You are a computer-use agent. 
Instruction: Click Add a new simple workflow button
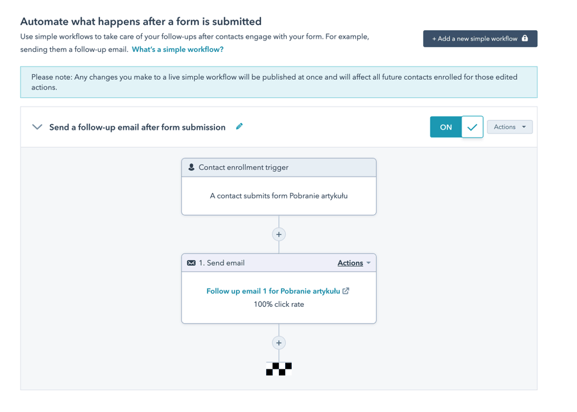(x=480, y=38)
